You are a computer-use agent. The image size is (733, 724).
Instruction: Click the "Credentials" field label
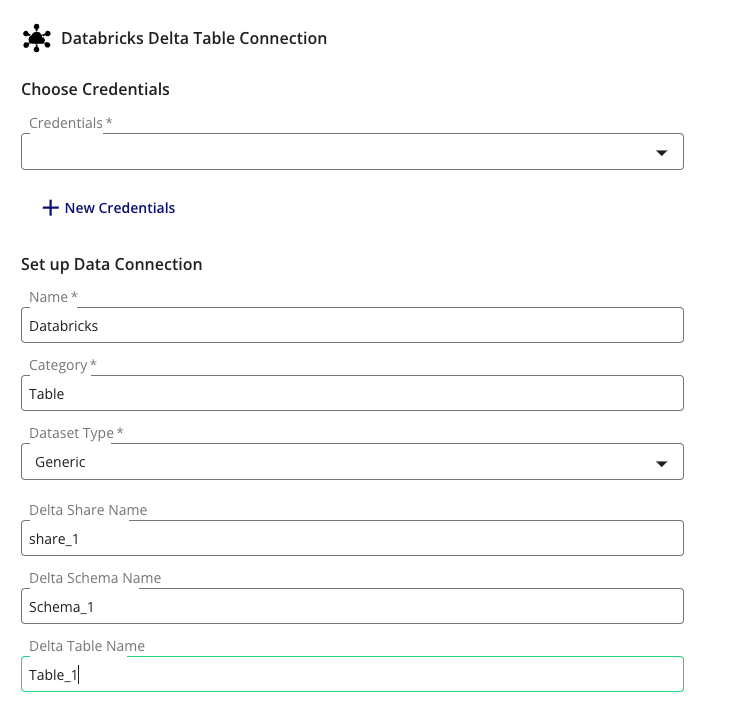coord(66,123)
